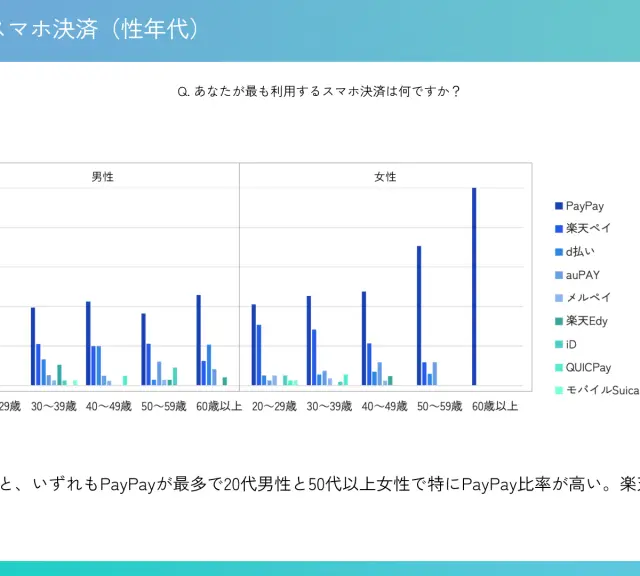The width and height of the screenshot is (640, 576).
Task: Click the 男性 60歳以上 axis label
Action: click(218, 406)
